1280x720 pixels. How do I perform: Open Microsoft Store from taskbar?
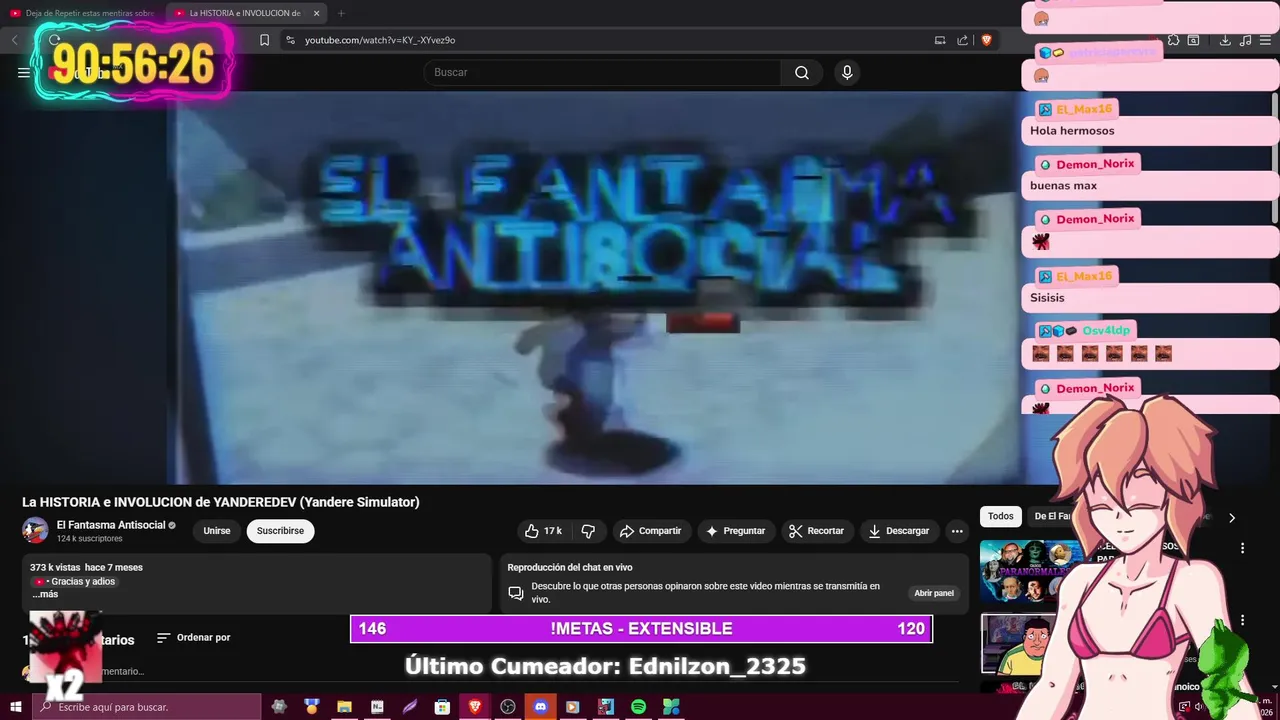click(x=442, y=707)
